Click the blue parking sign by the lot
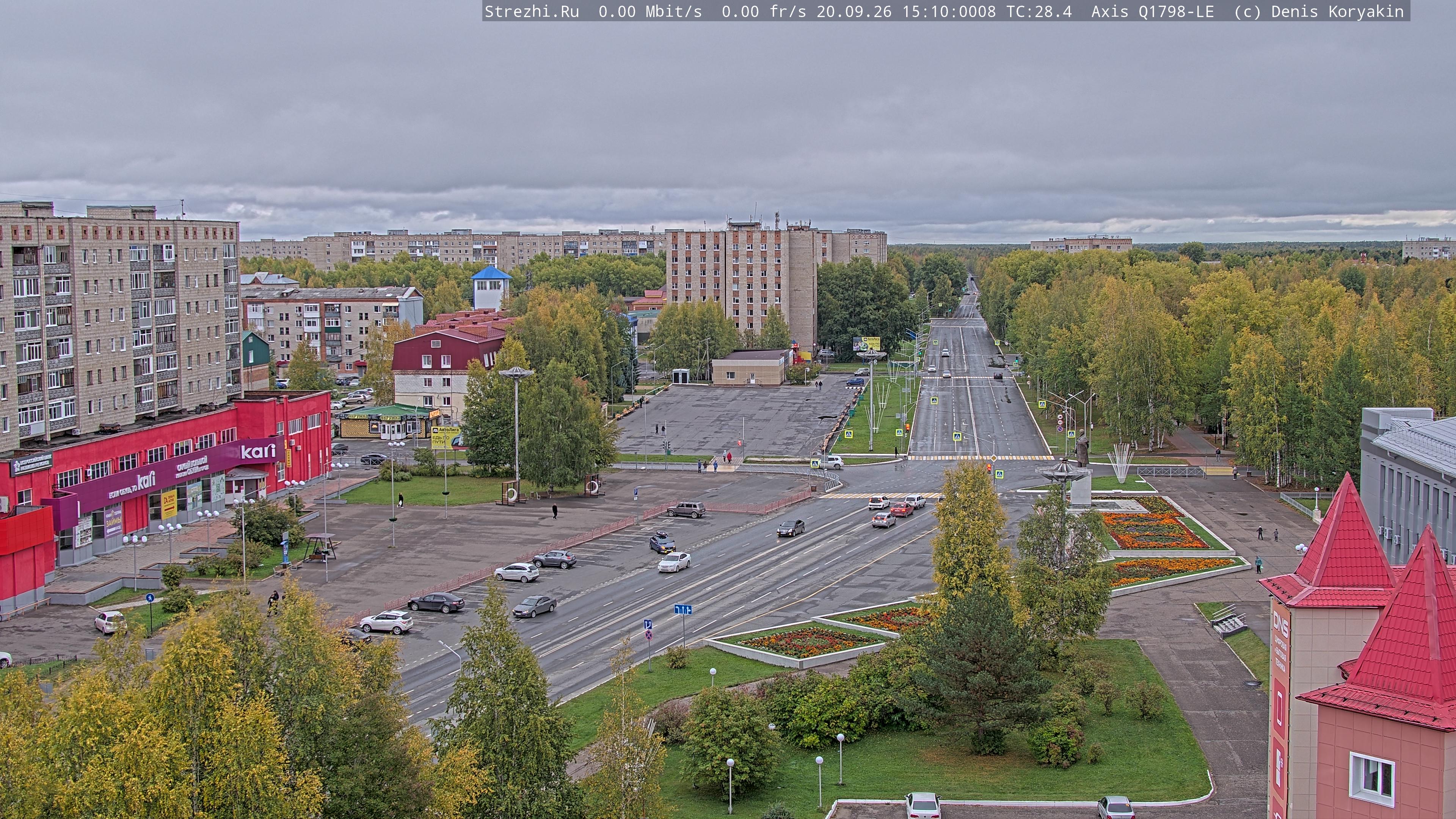 click(635, 492)
